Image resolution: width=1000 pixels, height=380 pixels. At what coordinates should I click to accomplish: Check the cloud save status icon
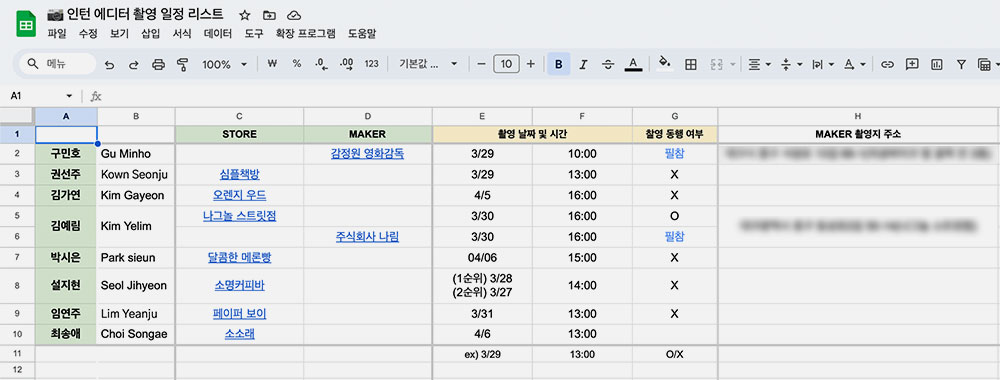tap(293, 15)
